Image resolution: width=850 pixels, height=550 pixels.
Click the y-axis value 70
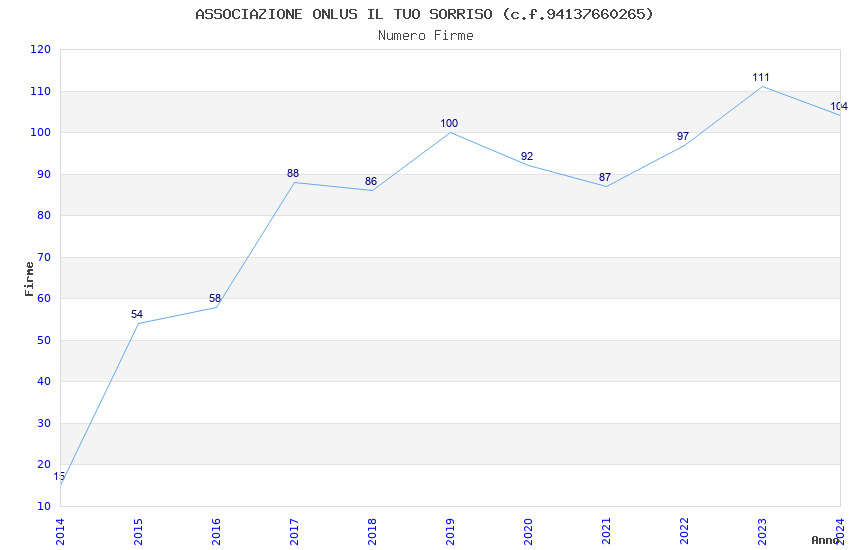(x=44, y=257)
